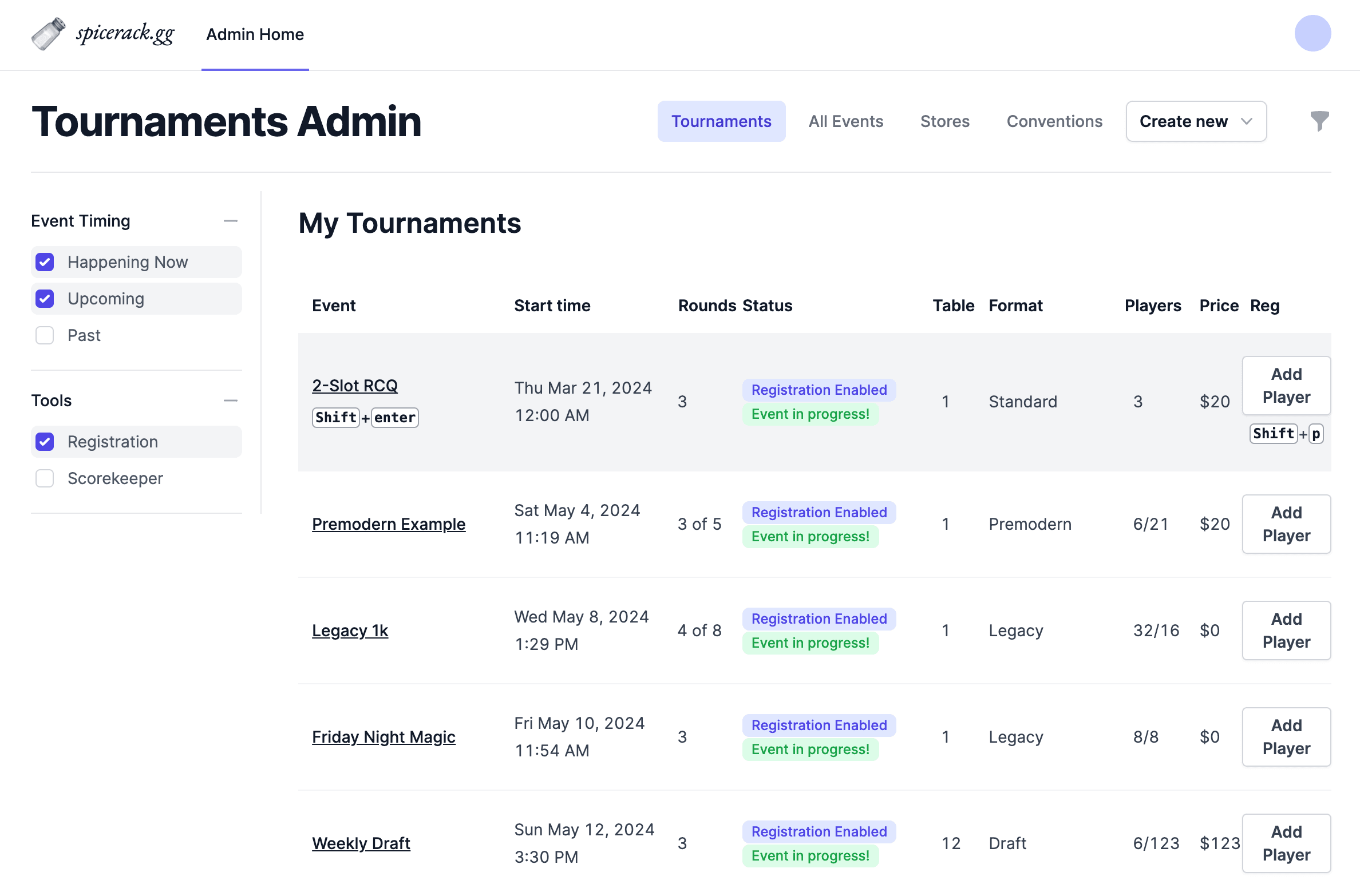Select the Tournaments tab
The image size is (1360, 896).
(721, 121)
